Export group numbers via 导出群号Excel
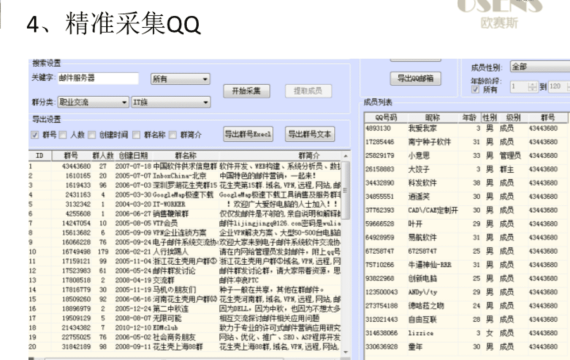Viewport: 570px width, 360px height. click(248, 134)
